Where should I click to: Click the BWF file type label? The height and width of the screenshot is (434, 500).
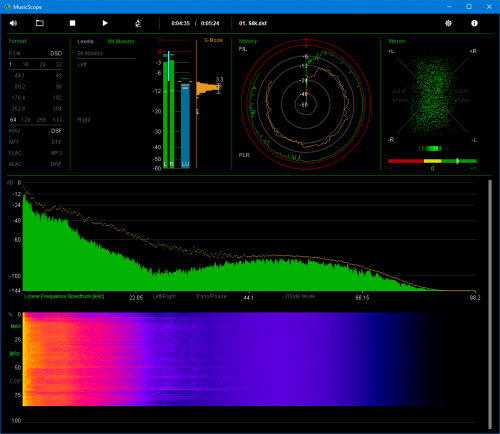[x=56, y=164]
